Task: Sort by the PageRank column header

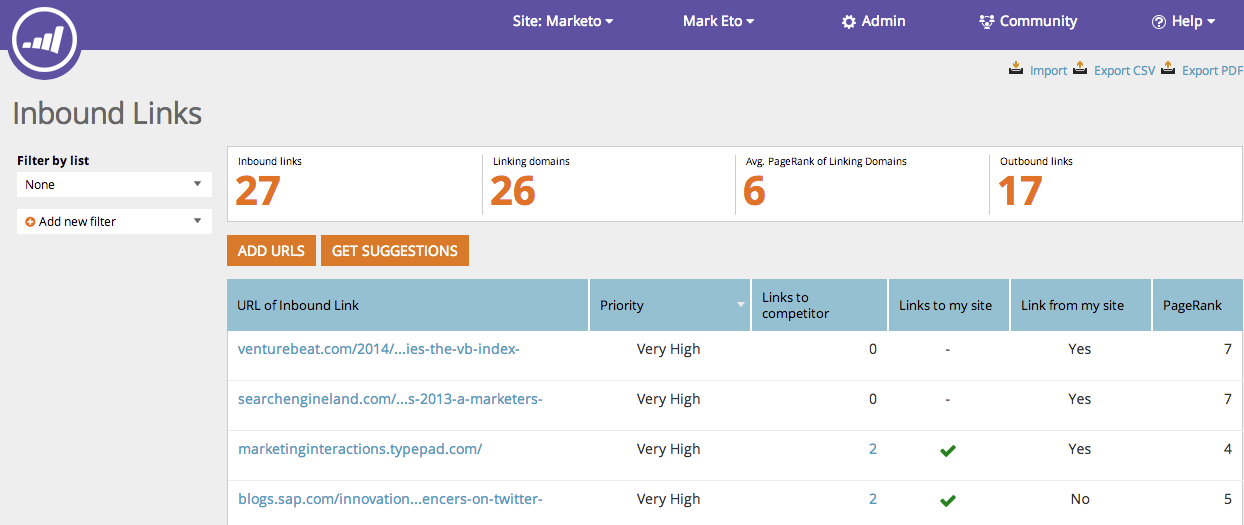Action: point(1192,305)
